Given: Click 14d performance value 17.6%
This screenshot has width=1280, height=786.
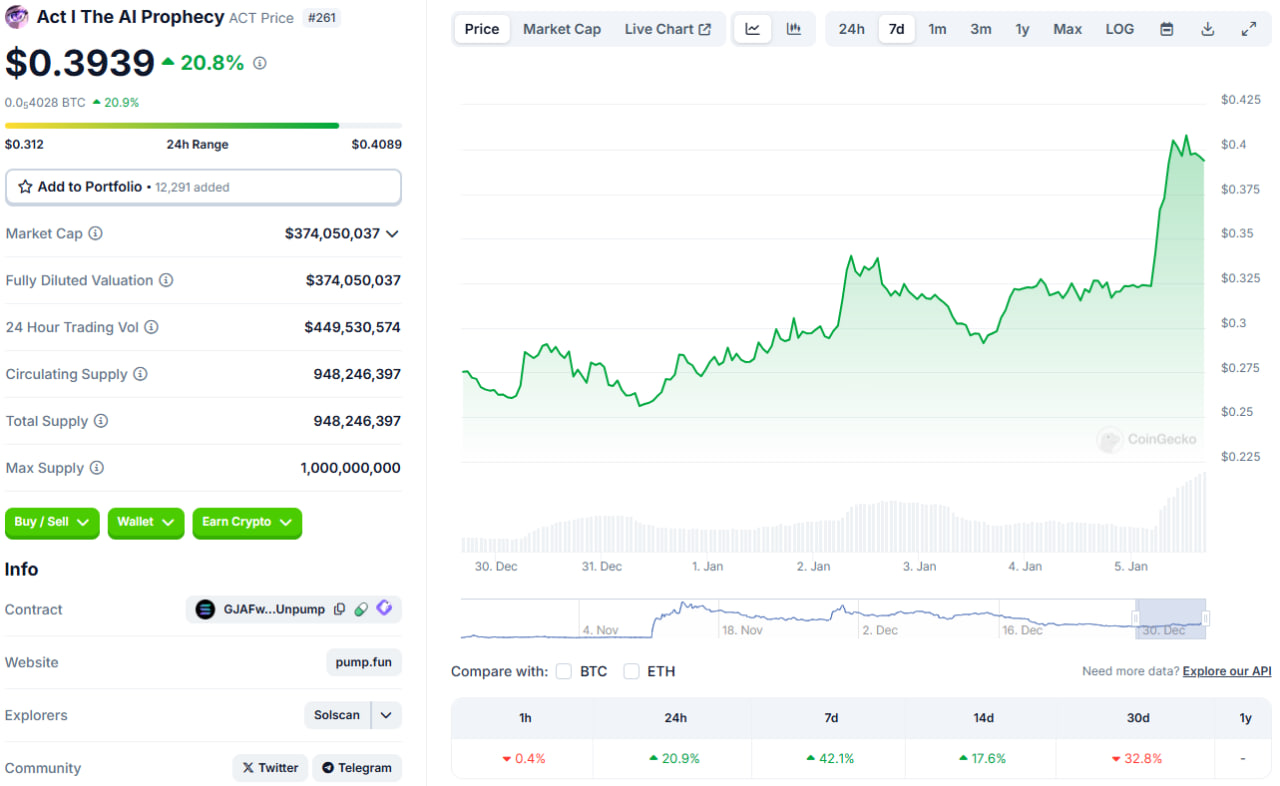Looking at the screenshot, I should [x=983, y=758].
